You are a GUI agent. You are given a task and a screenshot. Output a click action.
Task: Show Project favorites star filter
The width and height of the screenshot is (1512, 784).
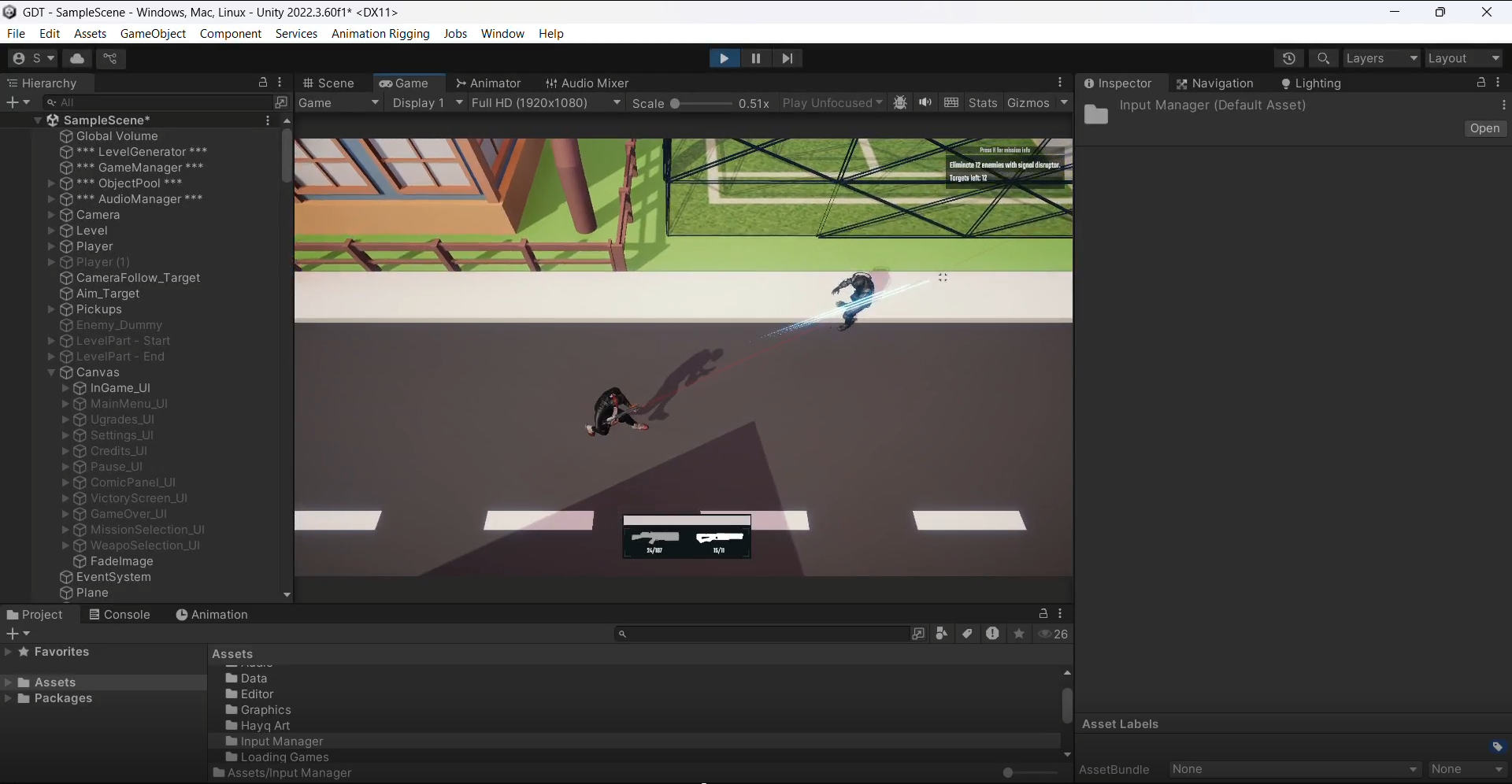1019,634
